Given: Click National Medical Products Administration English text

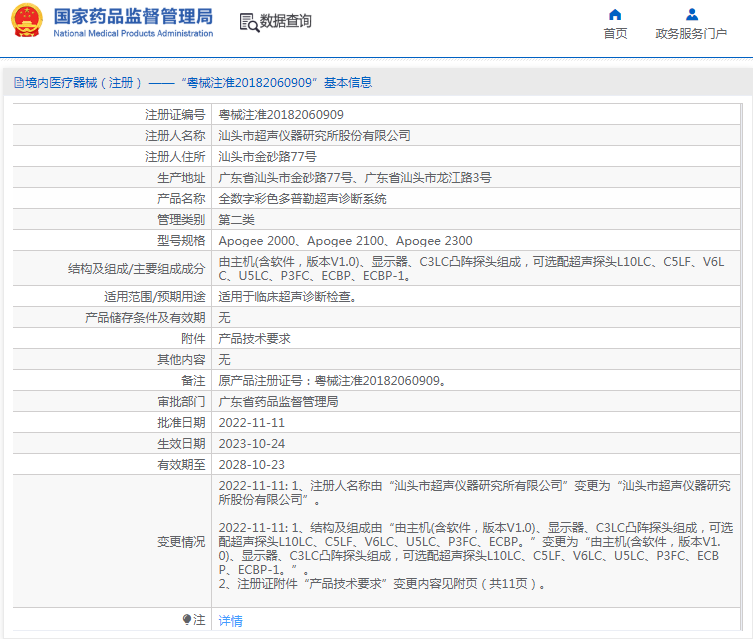Looking at the screenshot, I should point(132,33).
